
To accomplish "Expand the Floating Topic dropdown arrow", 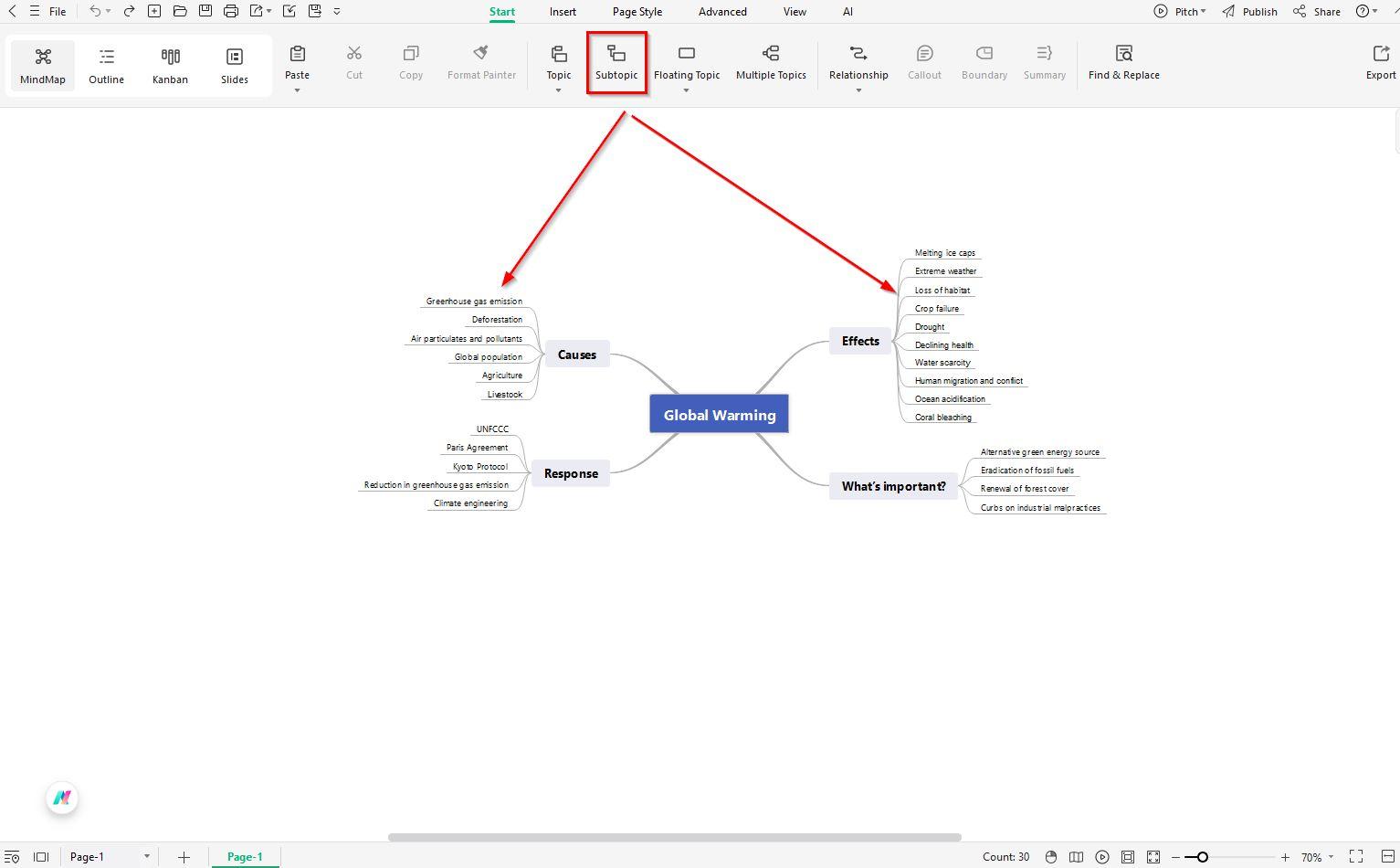I will click(686, 90).
